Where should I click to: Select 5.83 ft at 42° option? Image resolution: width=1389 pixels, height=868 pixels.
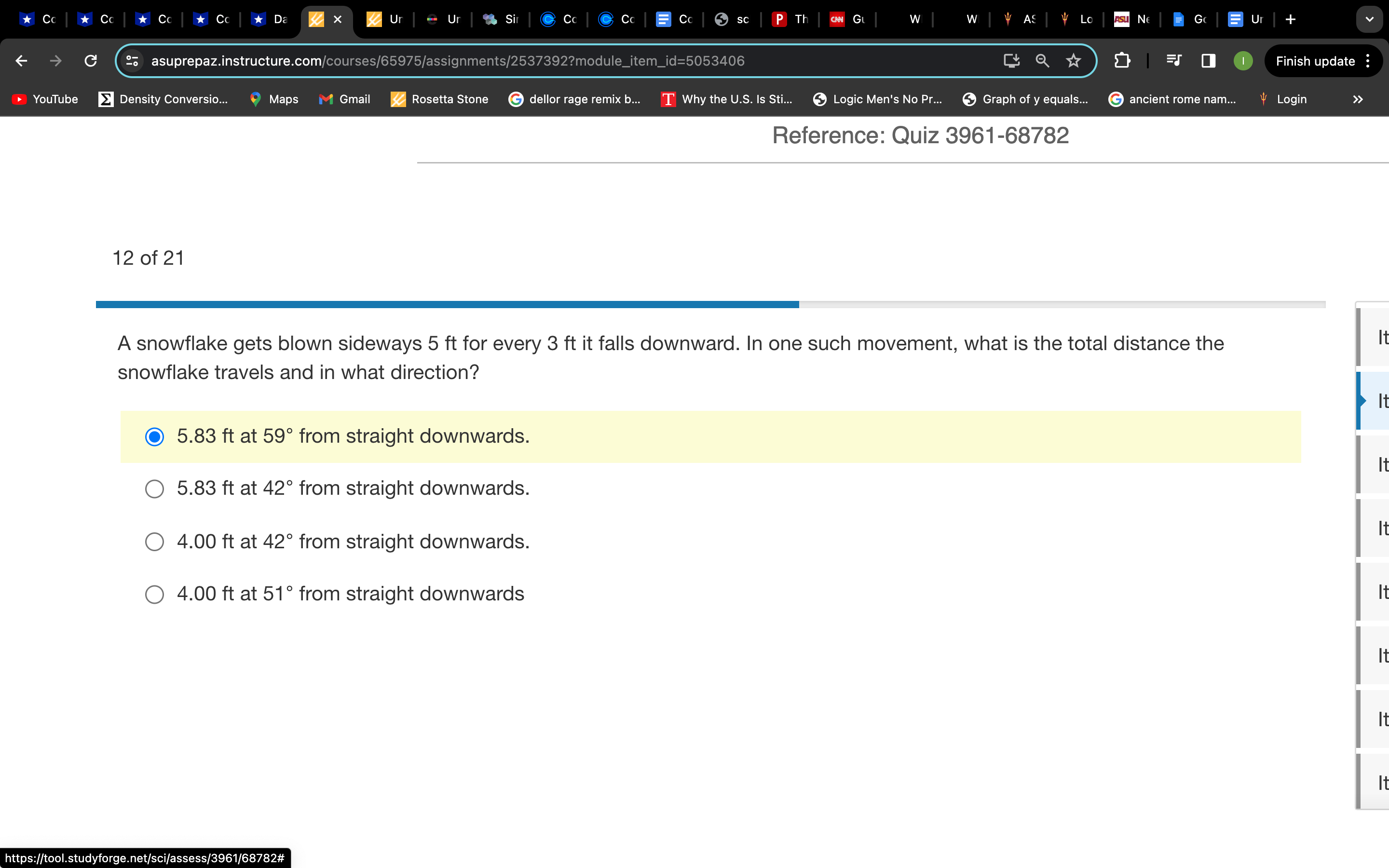[x=155, y=488]
